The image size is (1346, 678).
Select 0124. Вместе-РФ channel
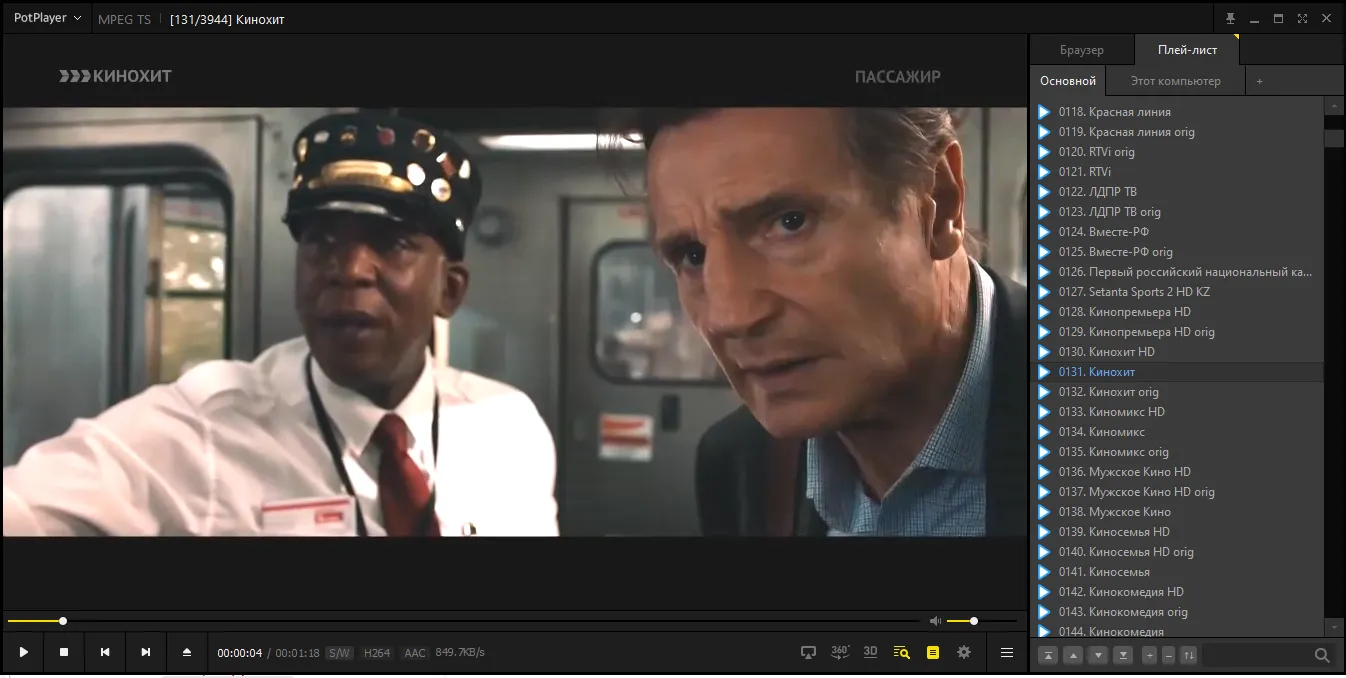1177,232
